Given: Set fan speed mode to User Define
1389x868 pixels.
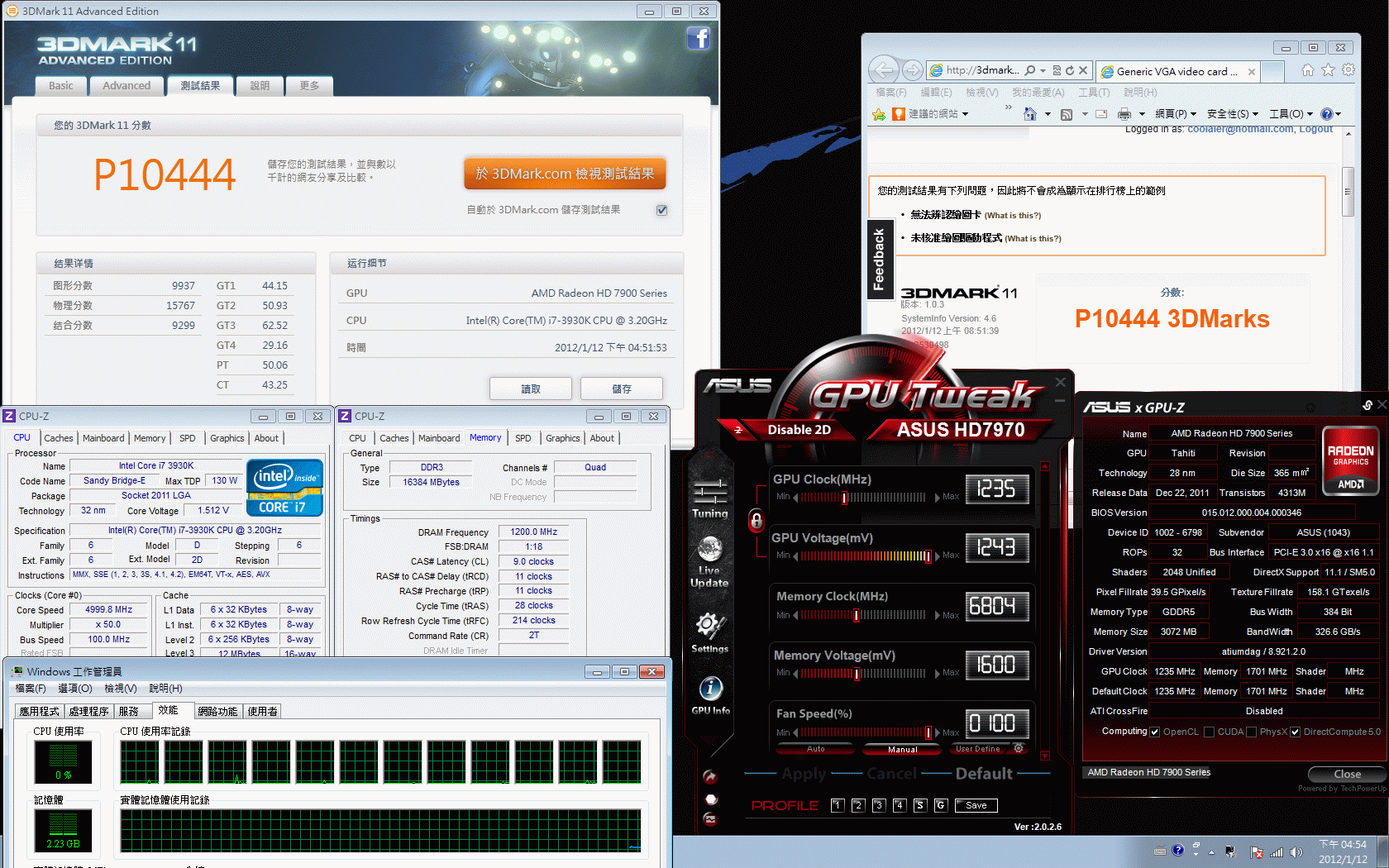Looking at the screenshot, I should point(978,749).
